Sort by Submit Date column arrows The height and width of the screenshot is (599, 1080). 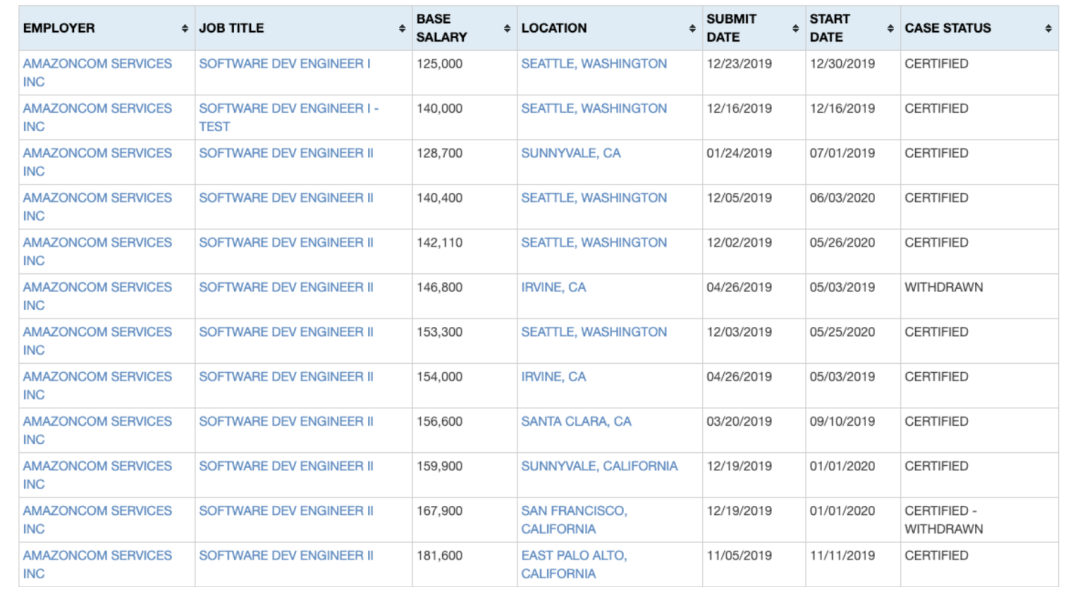point(796,28)
